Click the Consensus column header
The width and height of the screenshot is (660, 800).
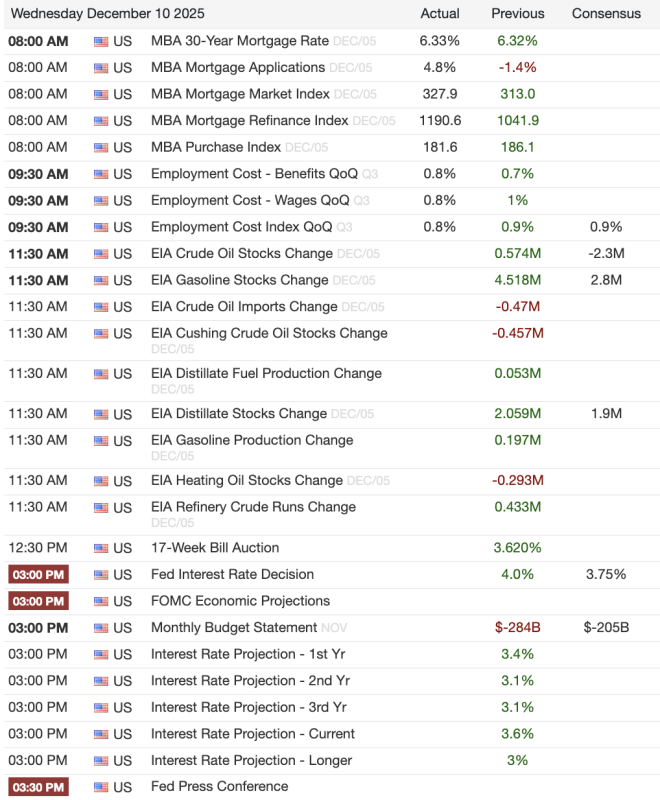(x=606, y=14)
